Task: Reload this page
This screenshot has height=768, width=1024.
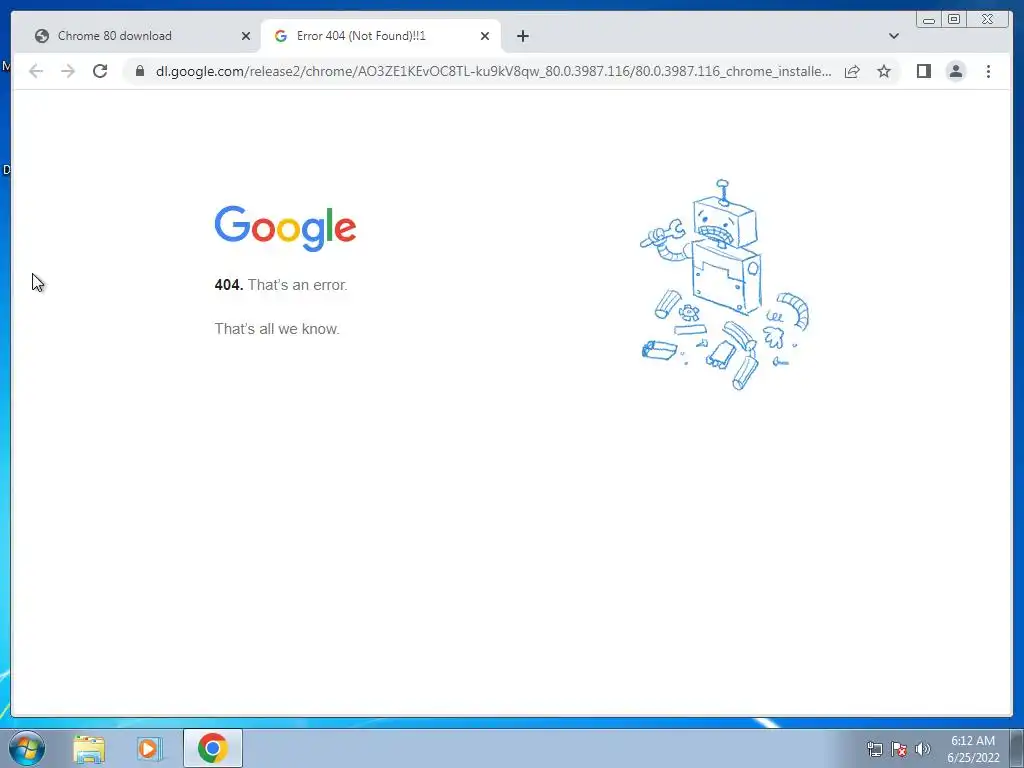Action: (100, 71)
